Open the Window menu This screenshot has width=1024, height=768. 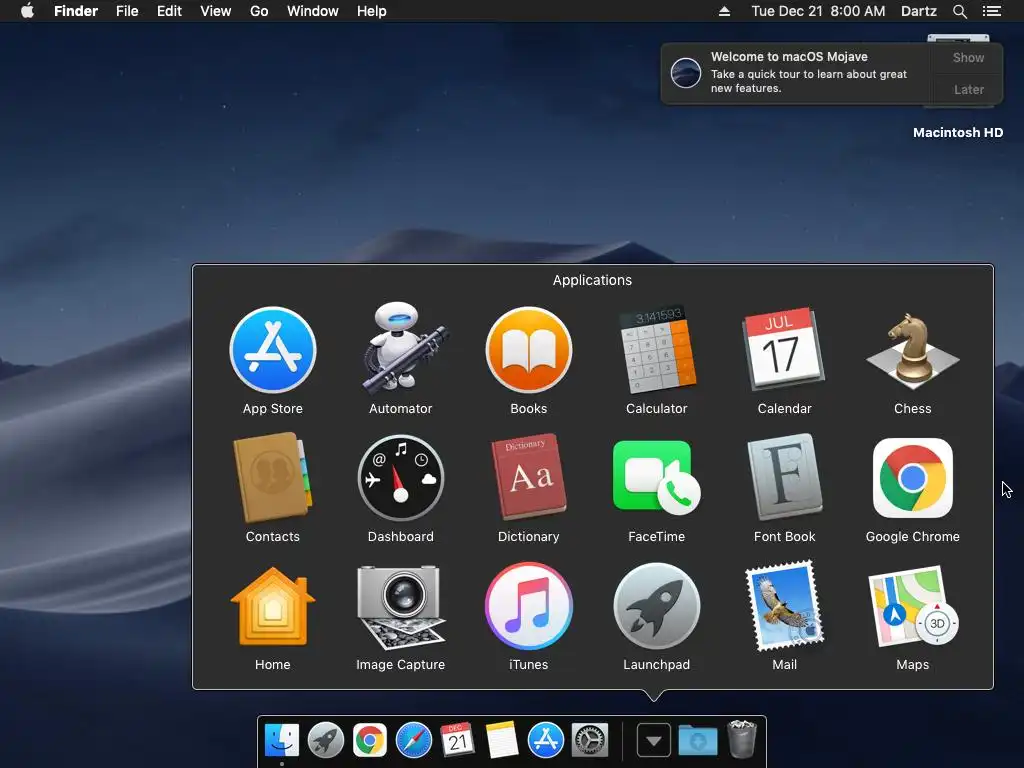pos(313,11)
